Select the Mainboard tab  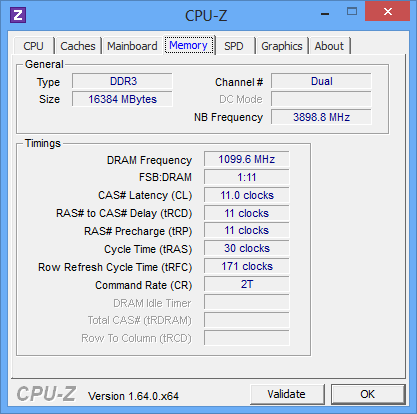(132, 46)
